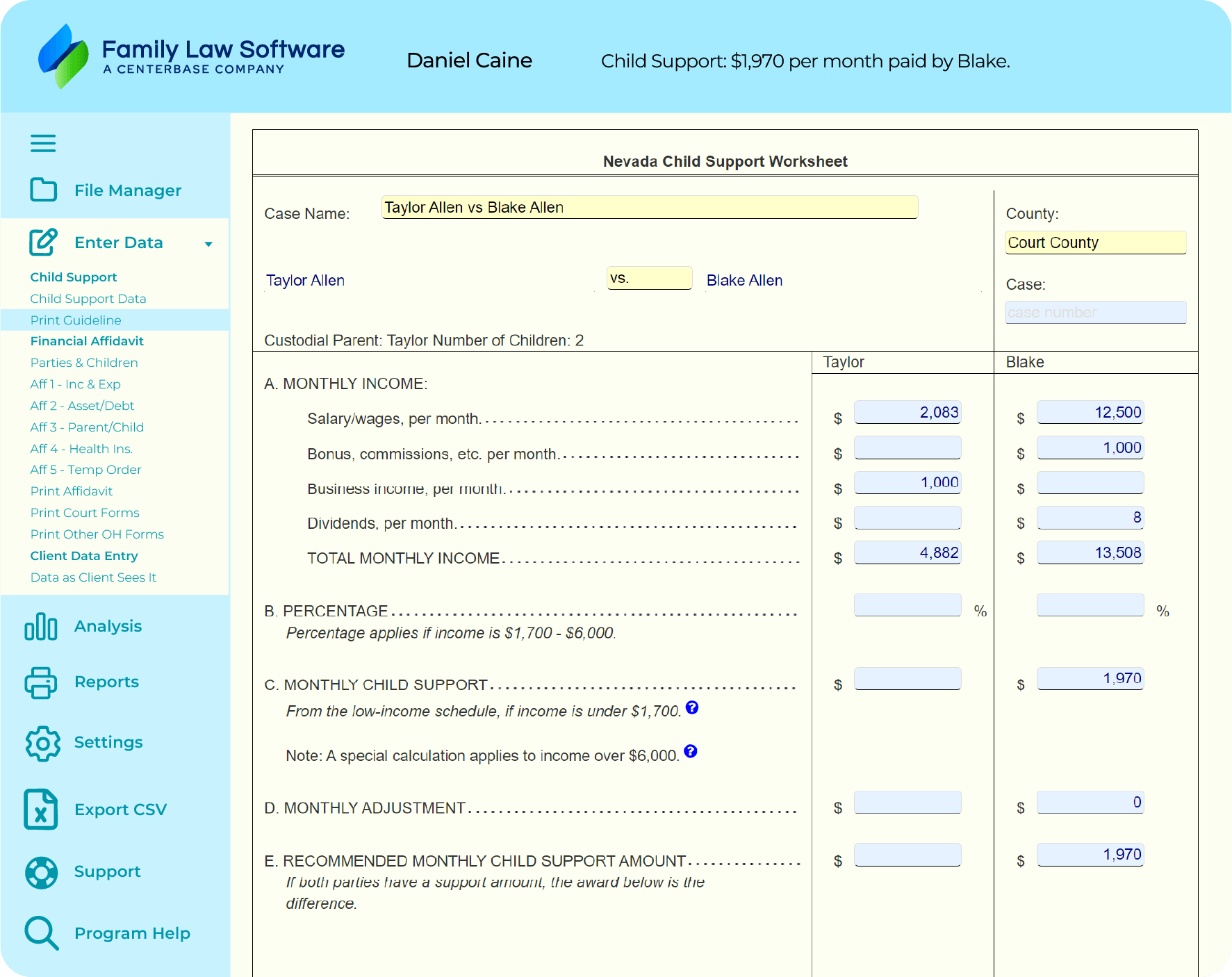
Task: Open Child Support Data menu item
Action: coord(88,299)
